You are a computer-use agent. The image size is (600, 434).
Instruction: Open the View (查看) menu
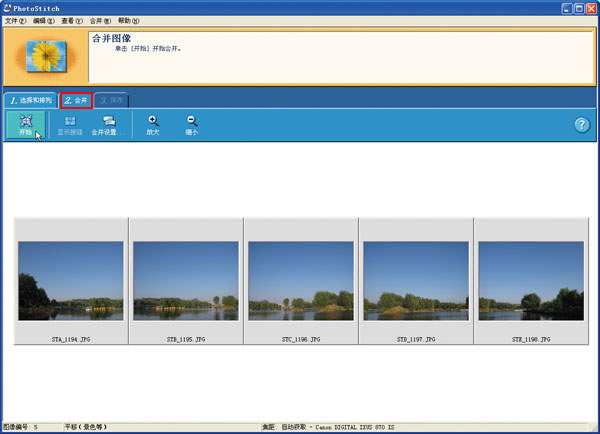[x=72, y=21]
